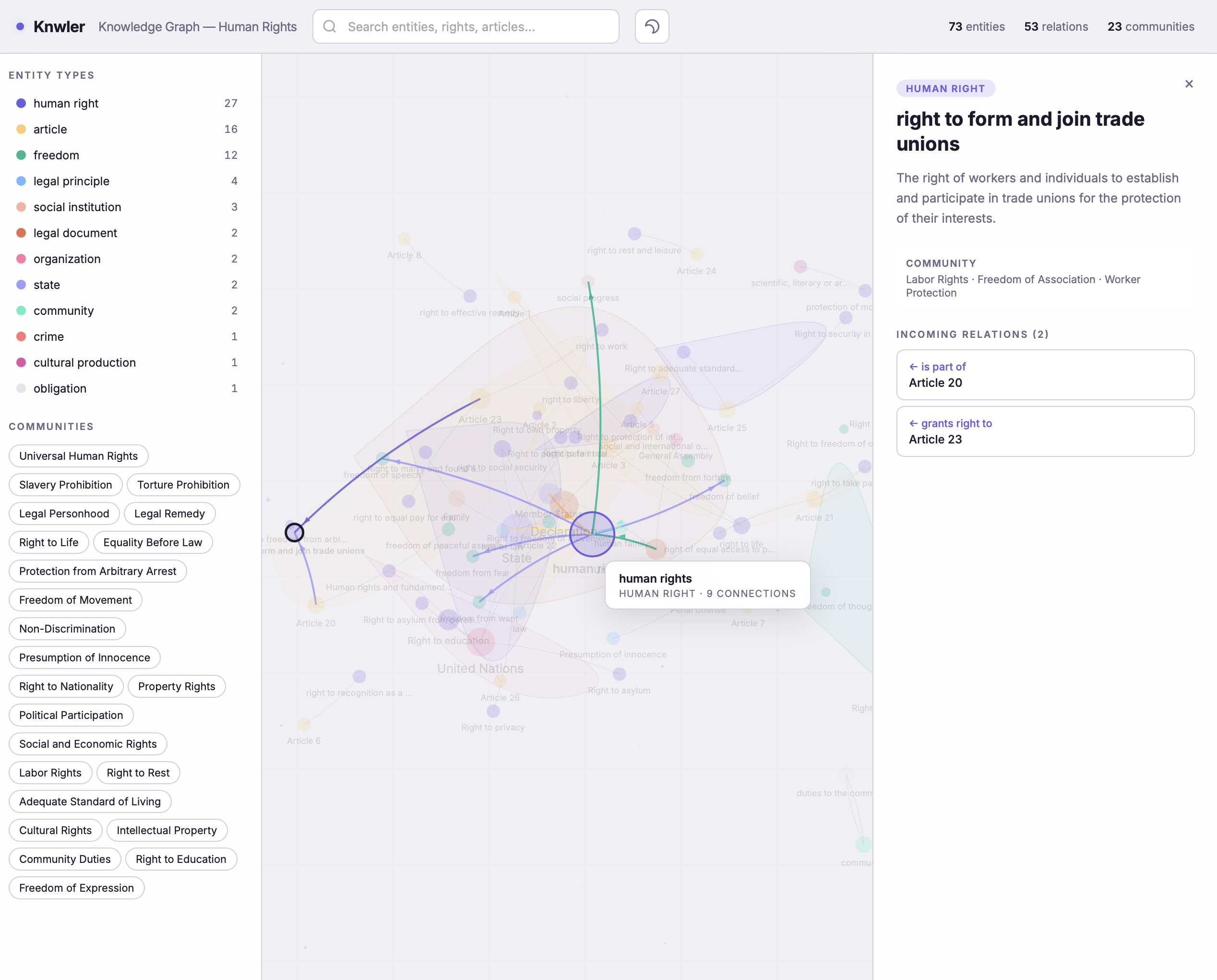Click the search entities input field
Viewport: 1217px width, 980px height.
coord(480,26)
